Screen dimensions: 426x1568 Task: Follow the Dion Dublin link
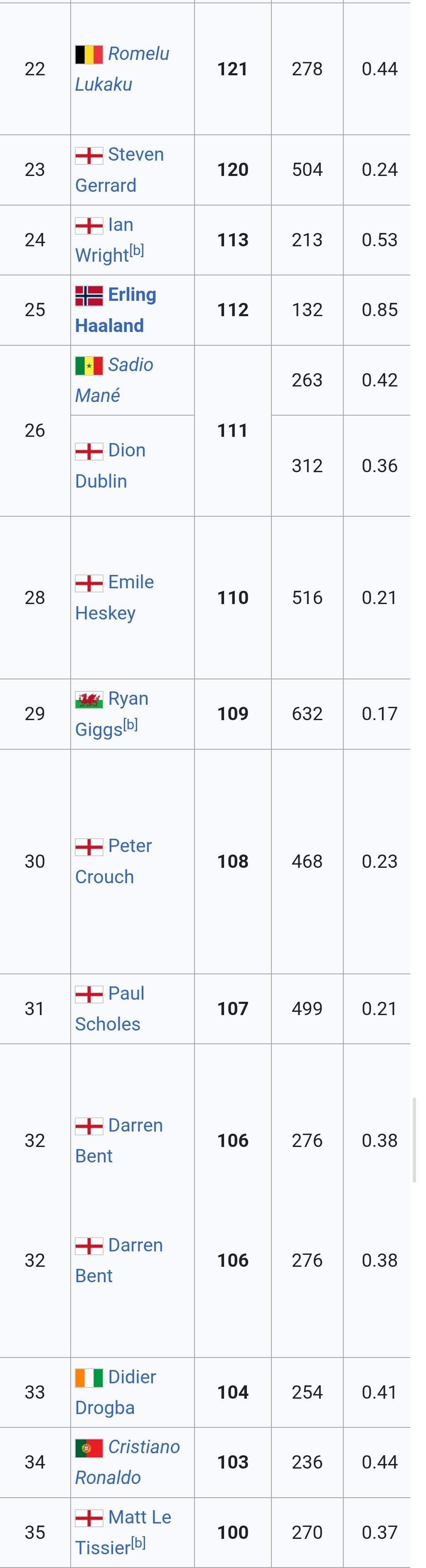(110, 466)
